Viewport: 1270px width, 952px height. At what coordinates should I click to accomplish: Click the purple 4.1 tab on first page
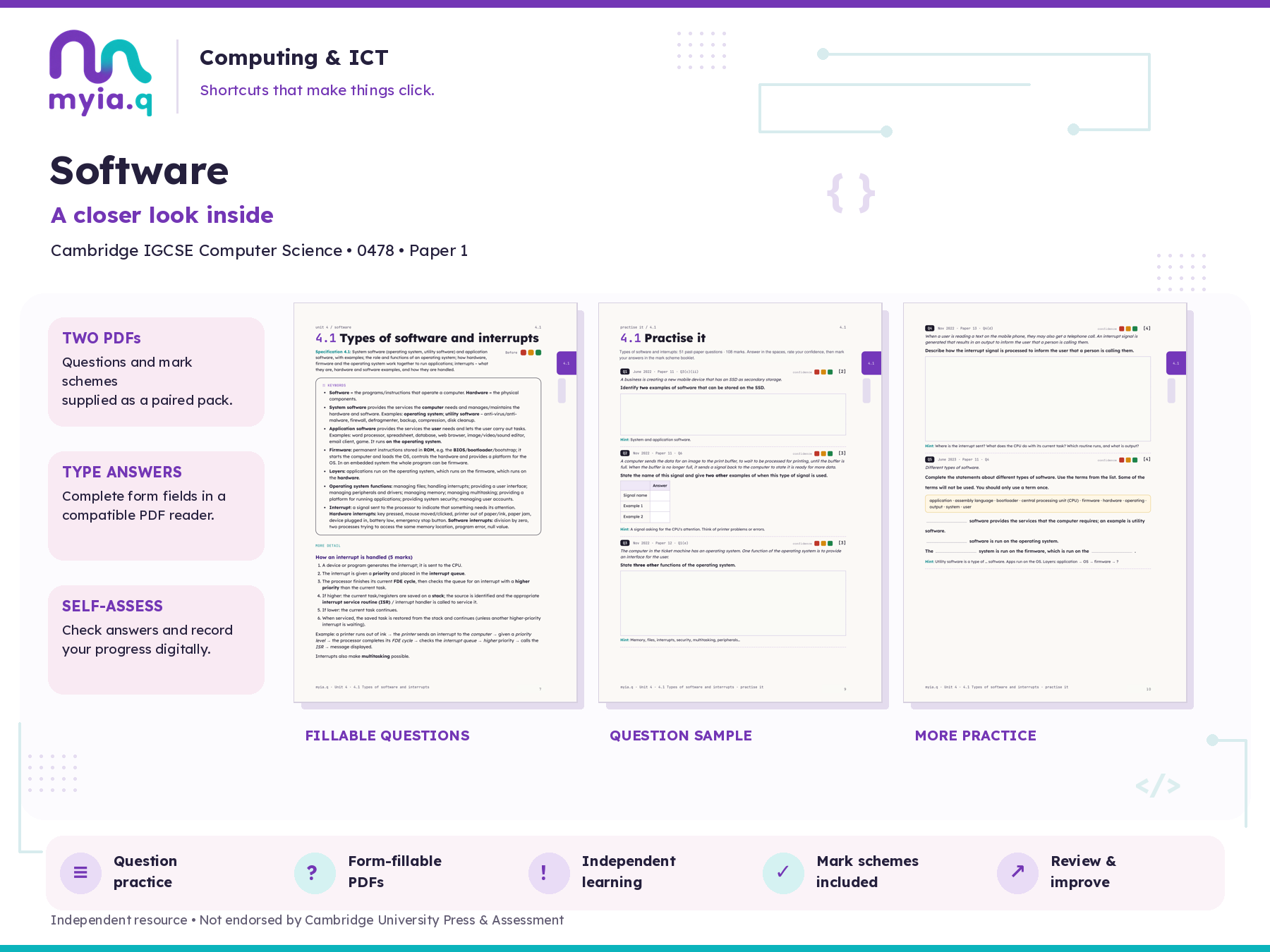pyautogui.click(x=567, y=363)
